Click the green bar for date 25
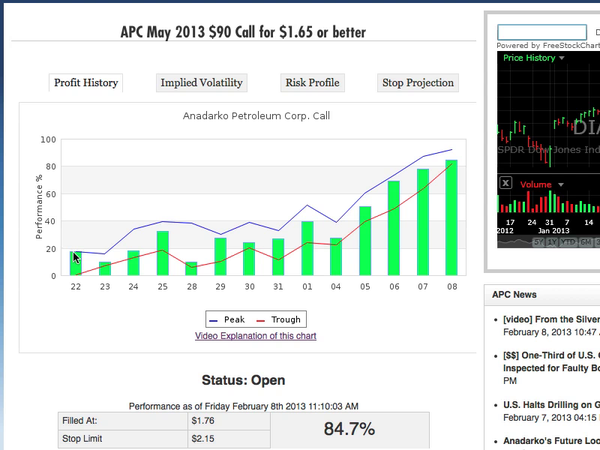 (163, 253)
